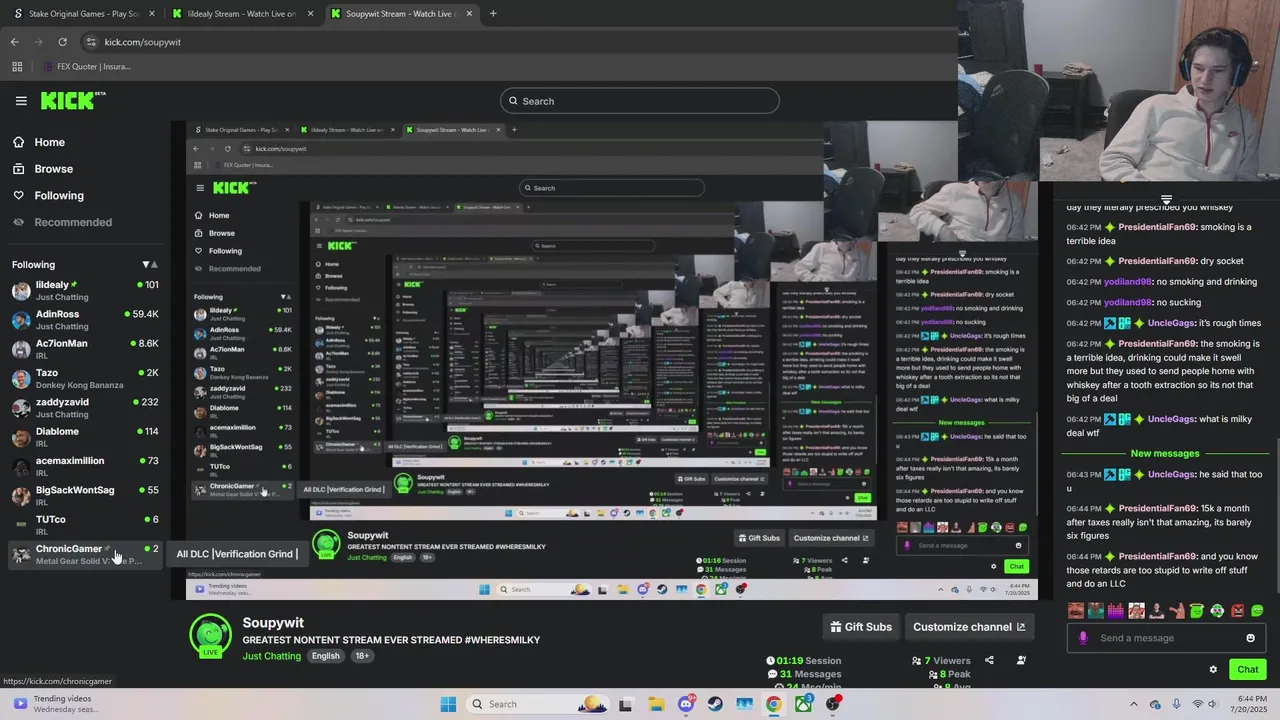Click Soupywit's live avatar

pos(210,636)
